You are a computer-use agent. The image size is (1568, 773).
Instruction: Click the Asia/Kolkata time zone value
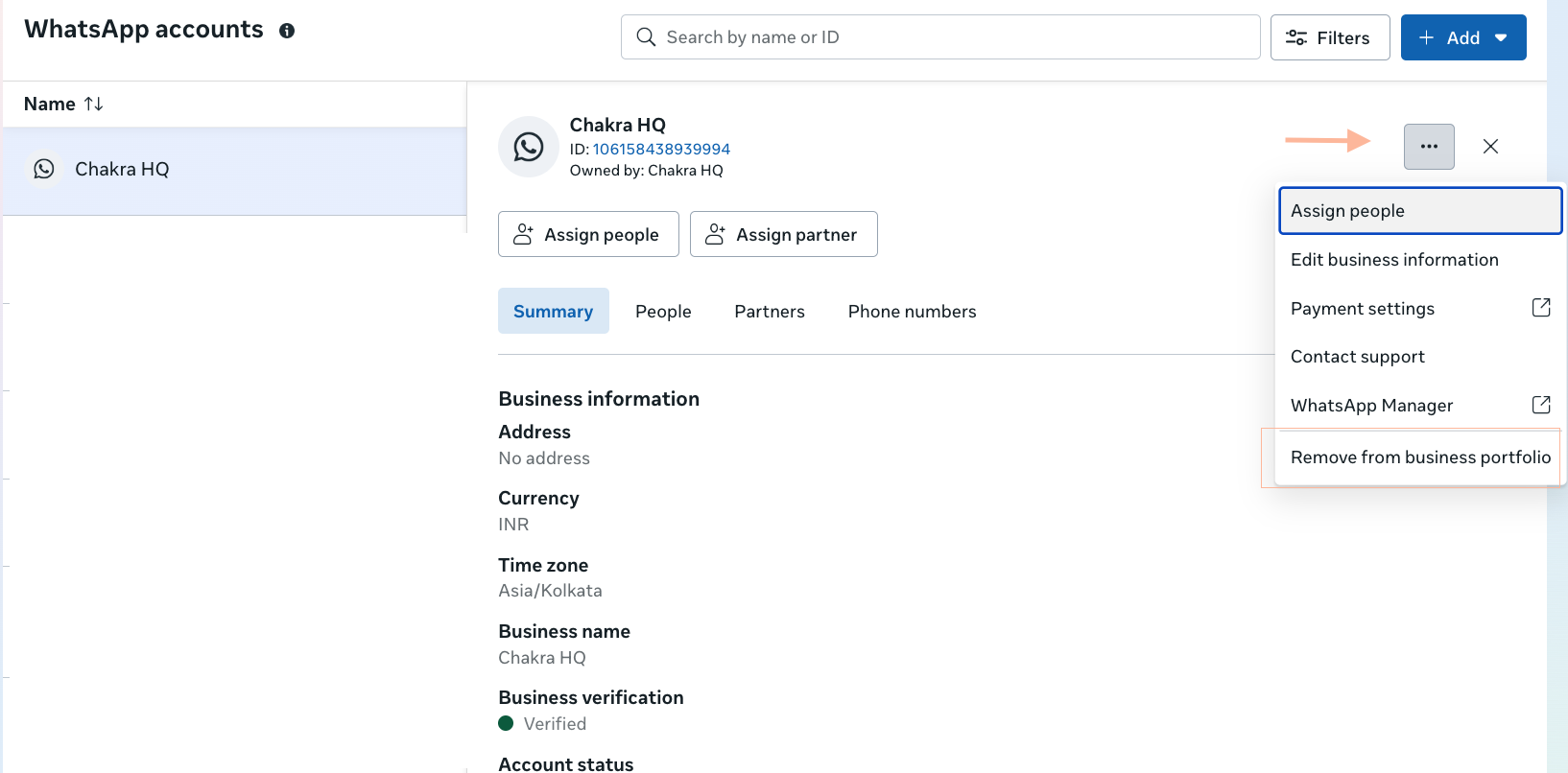pos(550,591)
